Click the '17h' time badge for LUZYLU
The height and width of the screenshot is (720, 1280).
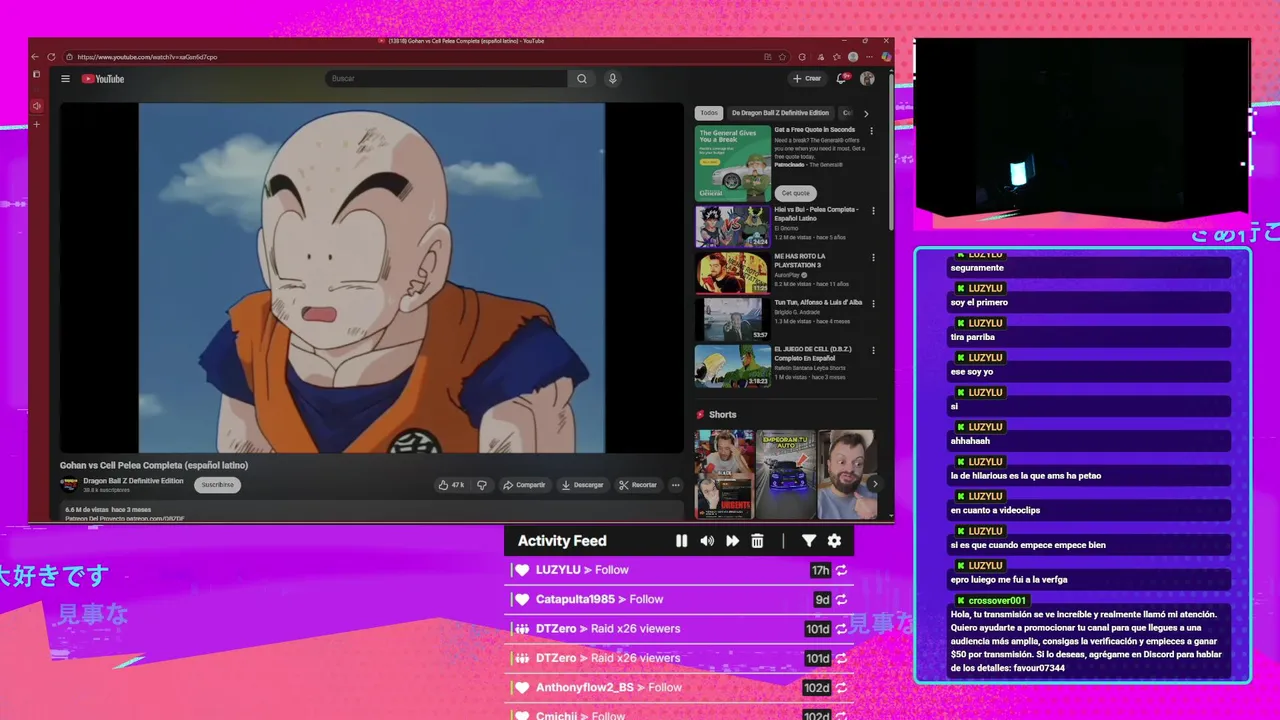(820, 570)
